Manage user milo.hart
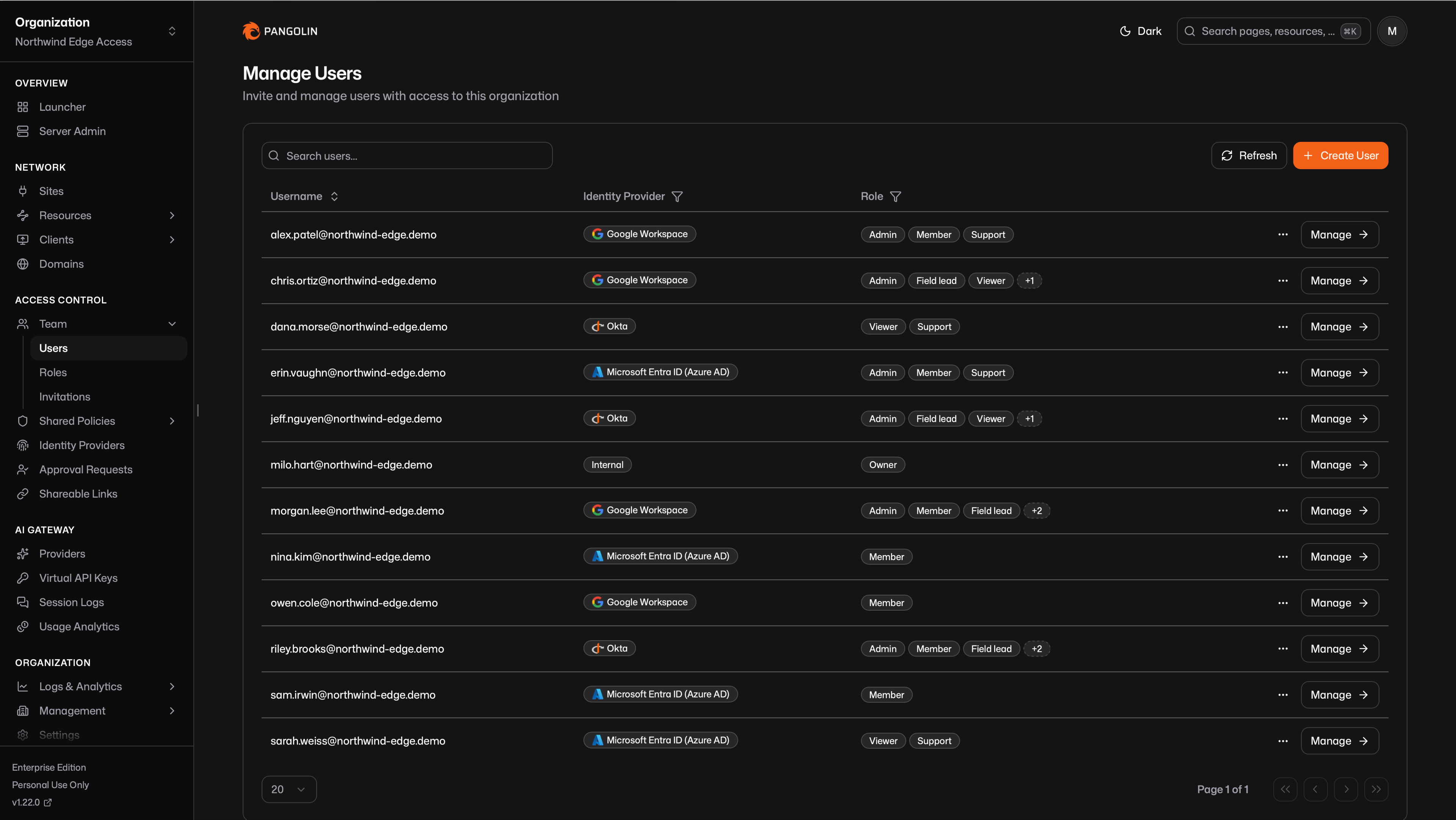 coord(1340,465)
